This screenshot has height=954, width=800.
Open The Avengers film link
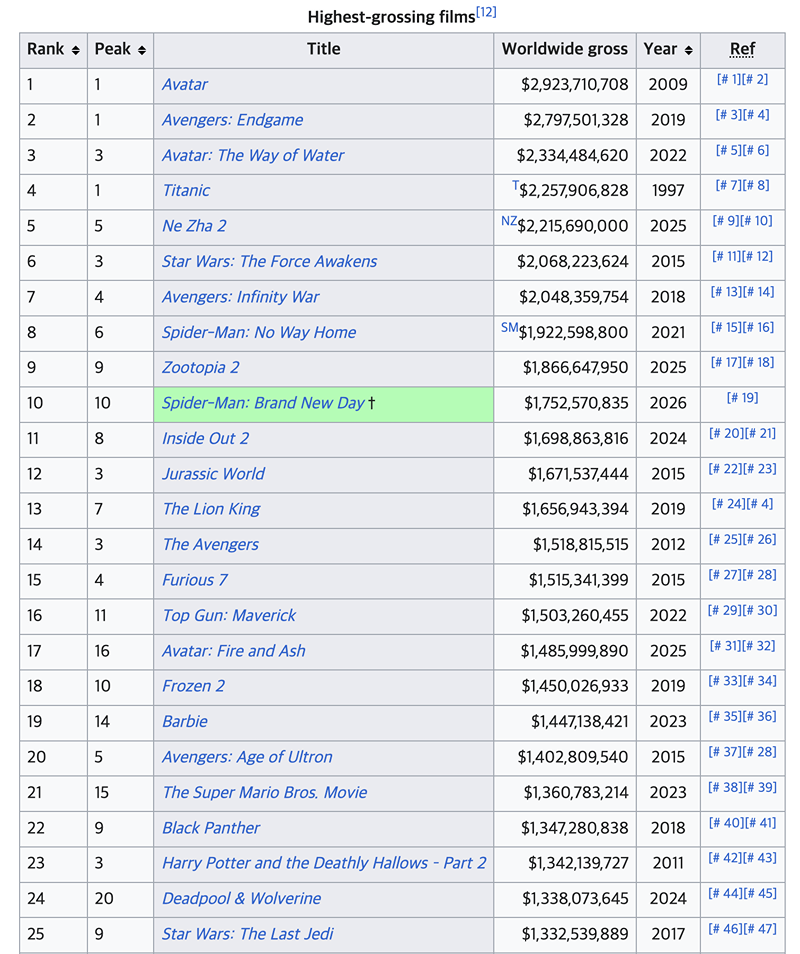(210, 544)
